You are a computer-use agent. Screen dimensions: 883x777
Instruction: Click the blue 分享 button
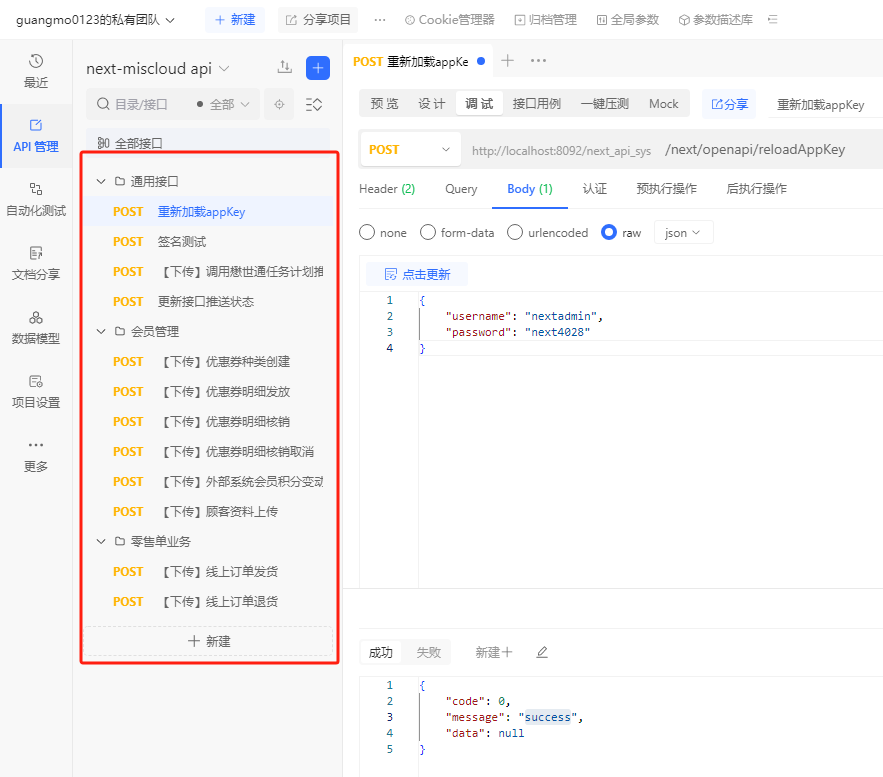coord(729,104)
